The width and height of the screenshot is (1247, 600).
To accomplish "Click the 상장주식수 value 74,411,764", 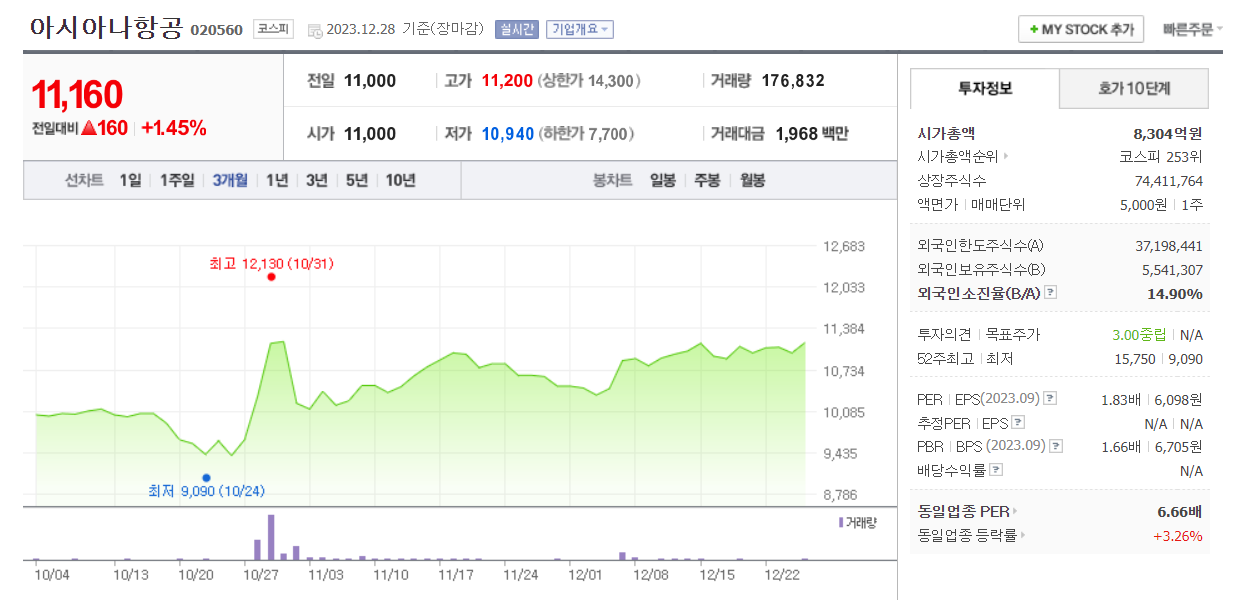I will (1169, 180).
